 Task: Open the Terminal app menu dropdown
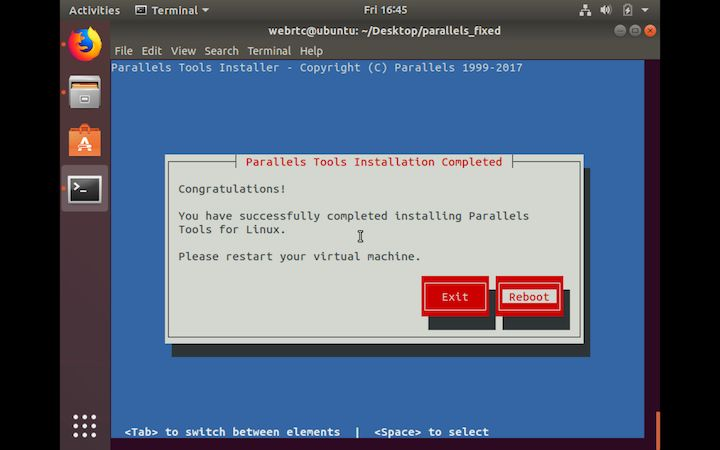click(172, 10)
